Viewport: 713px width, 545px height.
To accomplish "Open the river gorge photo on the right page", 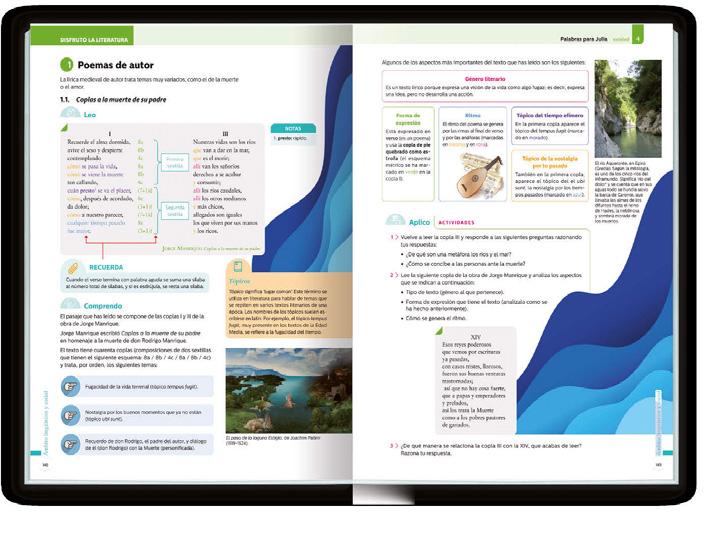I will click(x=628, y=109).
